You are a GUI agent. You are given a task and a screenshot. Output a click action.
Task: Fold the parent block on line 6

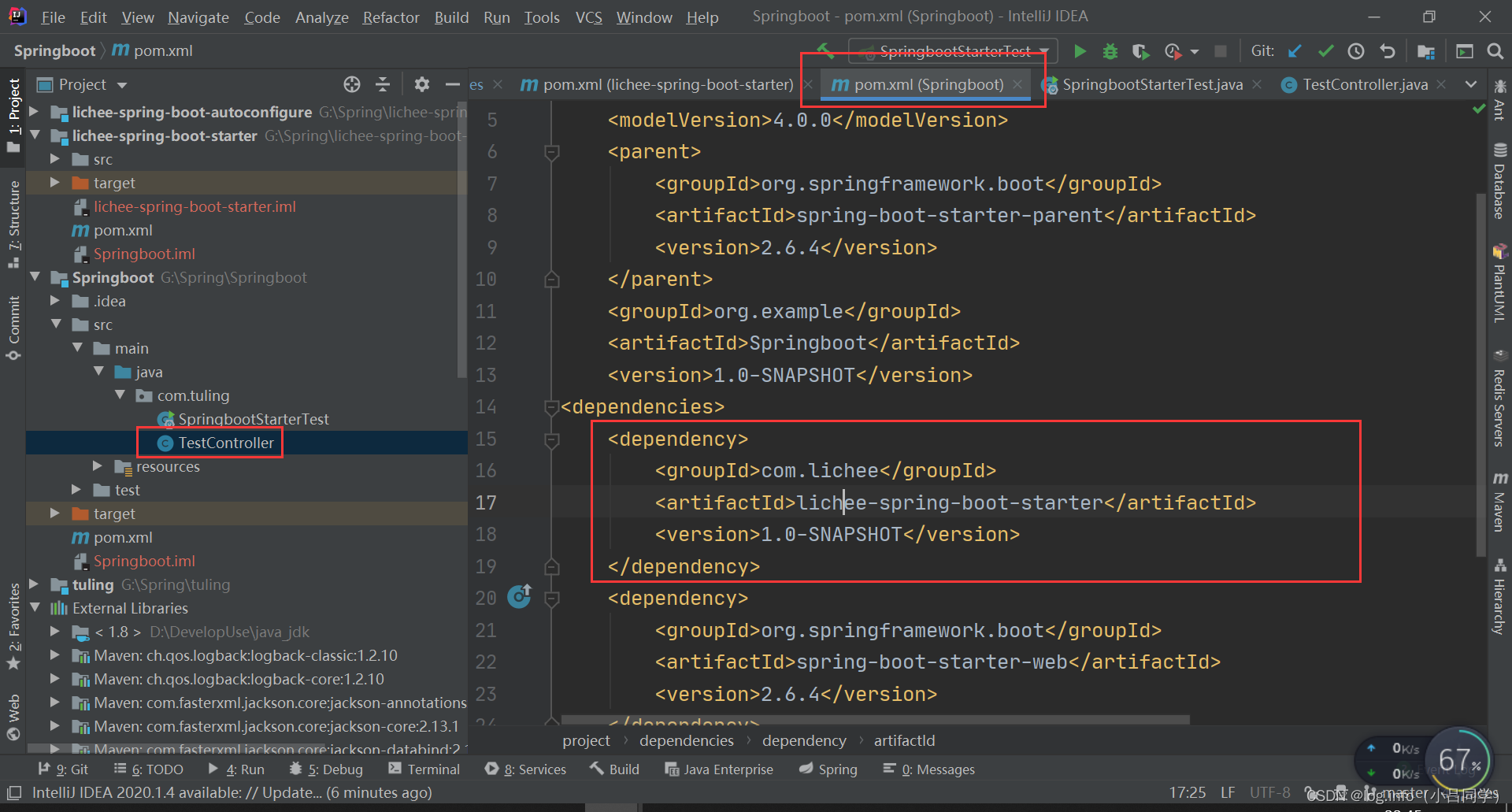point(552,152)
